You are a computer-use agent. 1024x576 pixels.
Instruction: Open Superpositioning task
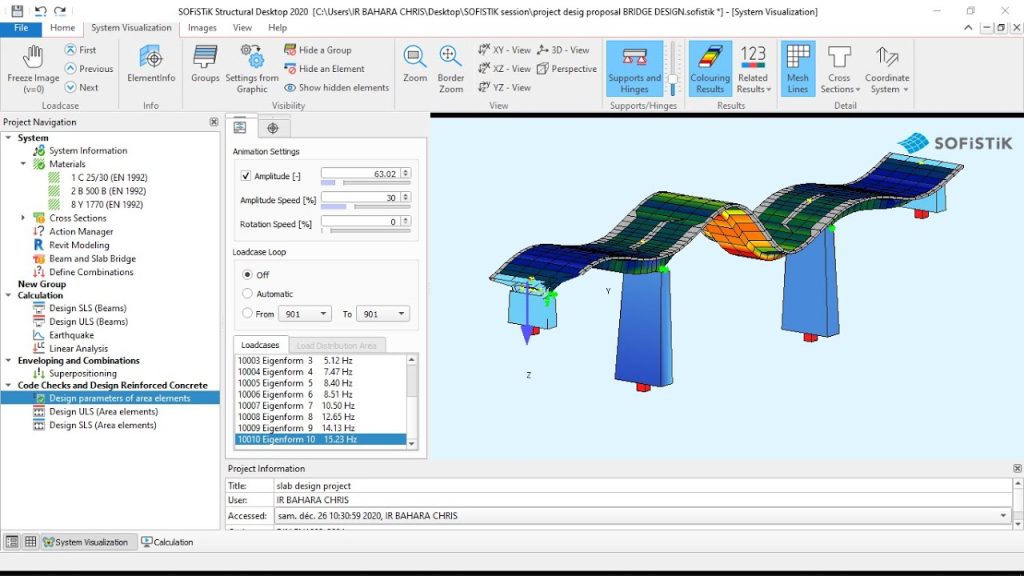(82, 374)
